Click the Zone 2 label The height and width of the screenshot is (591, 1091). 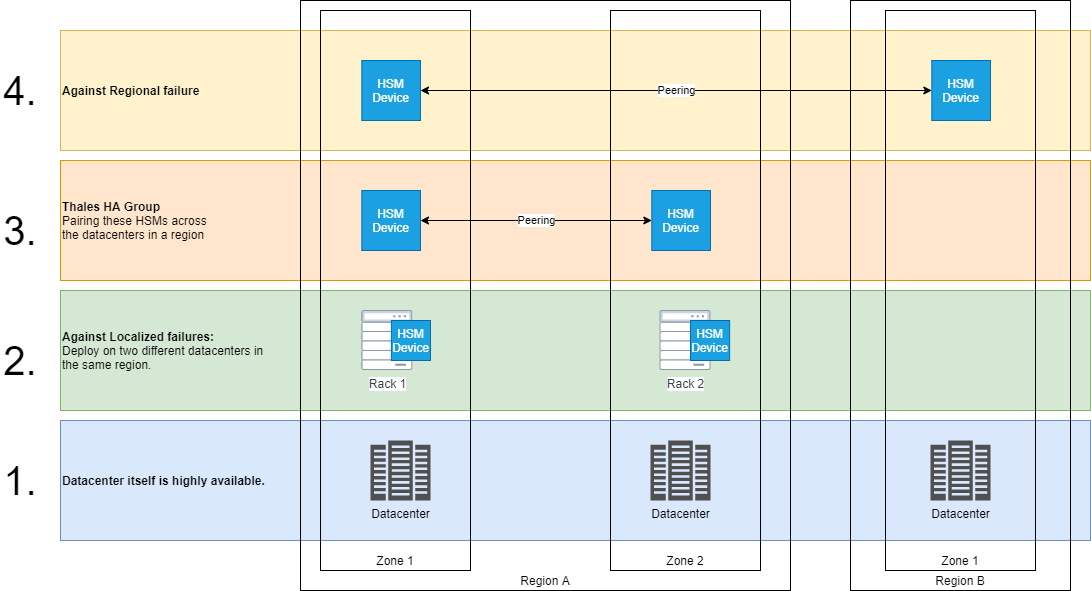(x=684, y=561)
